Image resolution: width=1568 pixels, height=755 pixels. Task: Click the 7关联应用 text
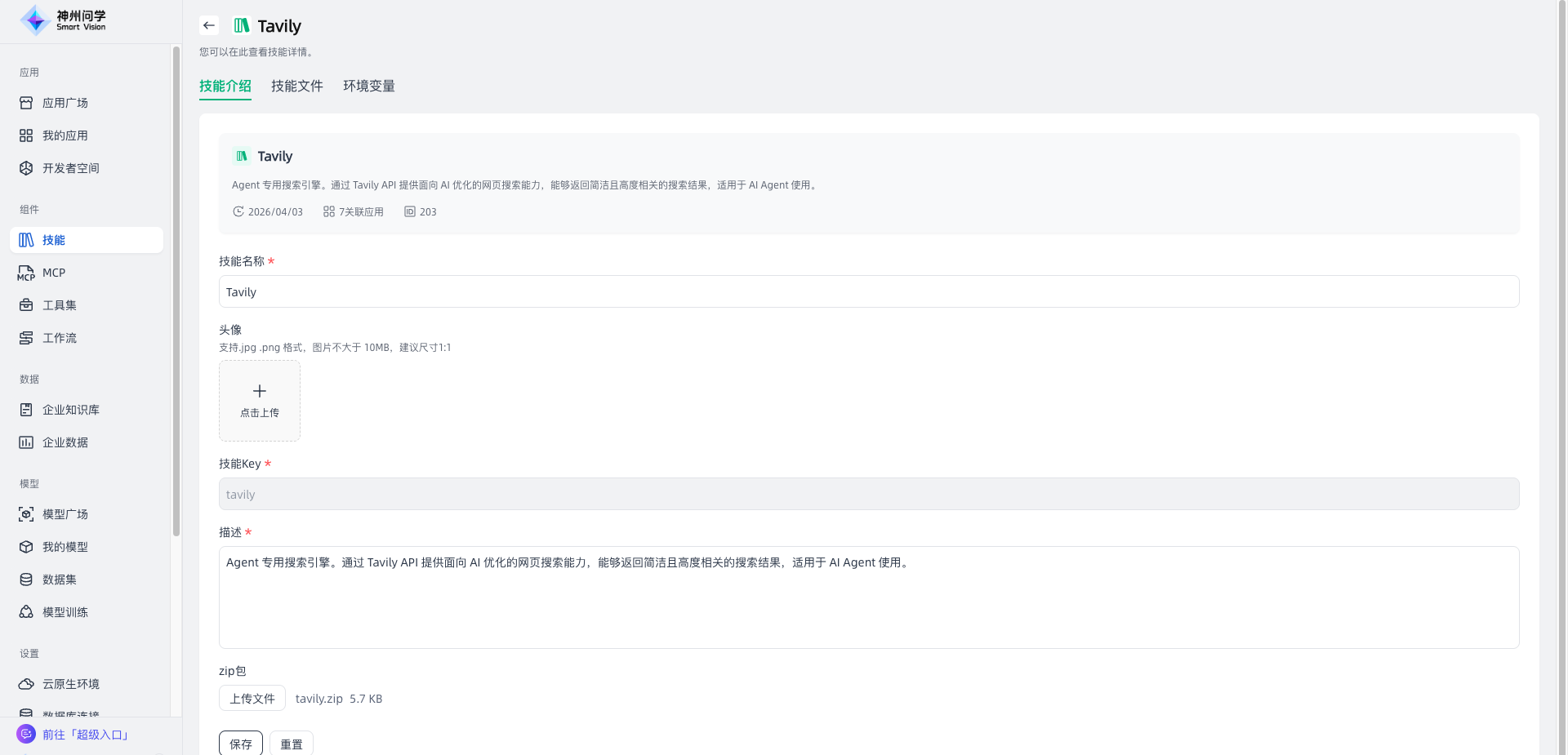pyautogui.click(x=362, y=211)
